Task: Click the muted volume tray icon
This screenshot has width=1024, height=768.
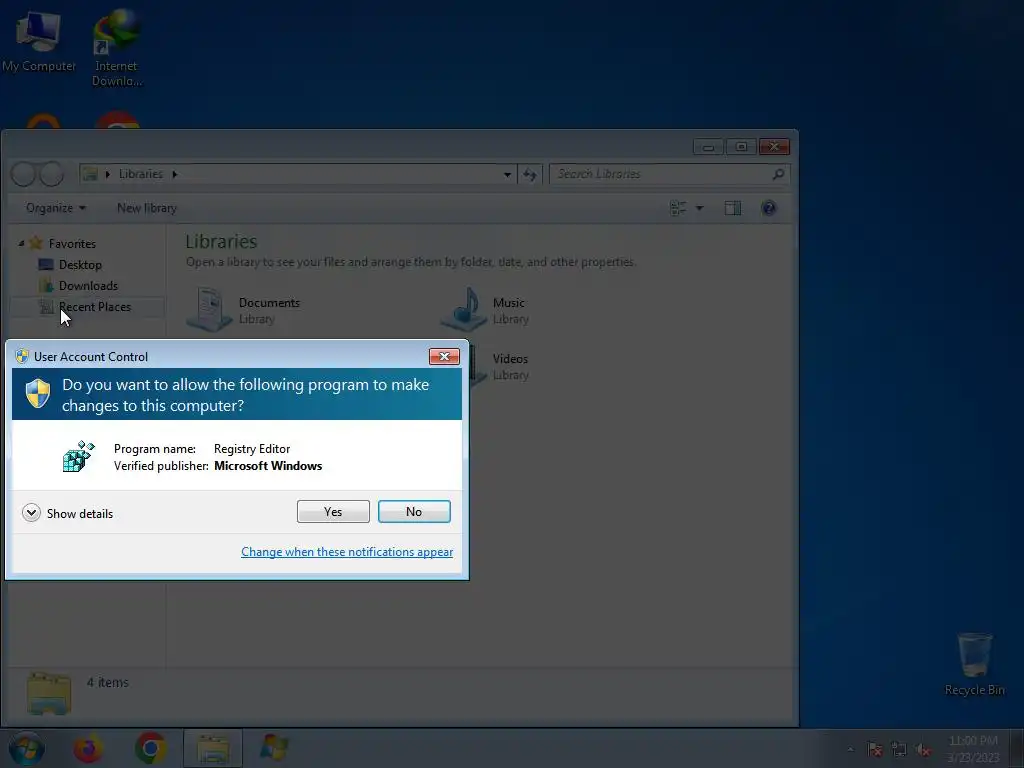Action: click(923, 749)
